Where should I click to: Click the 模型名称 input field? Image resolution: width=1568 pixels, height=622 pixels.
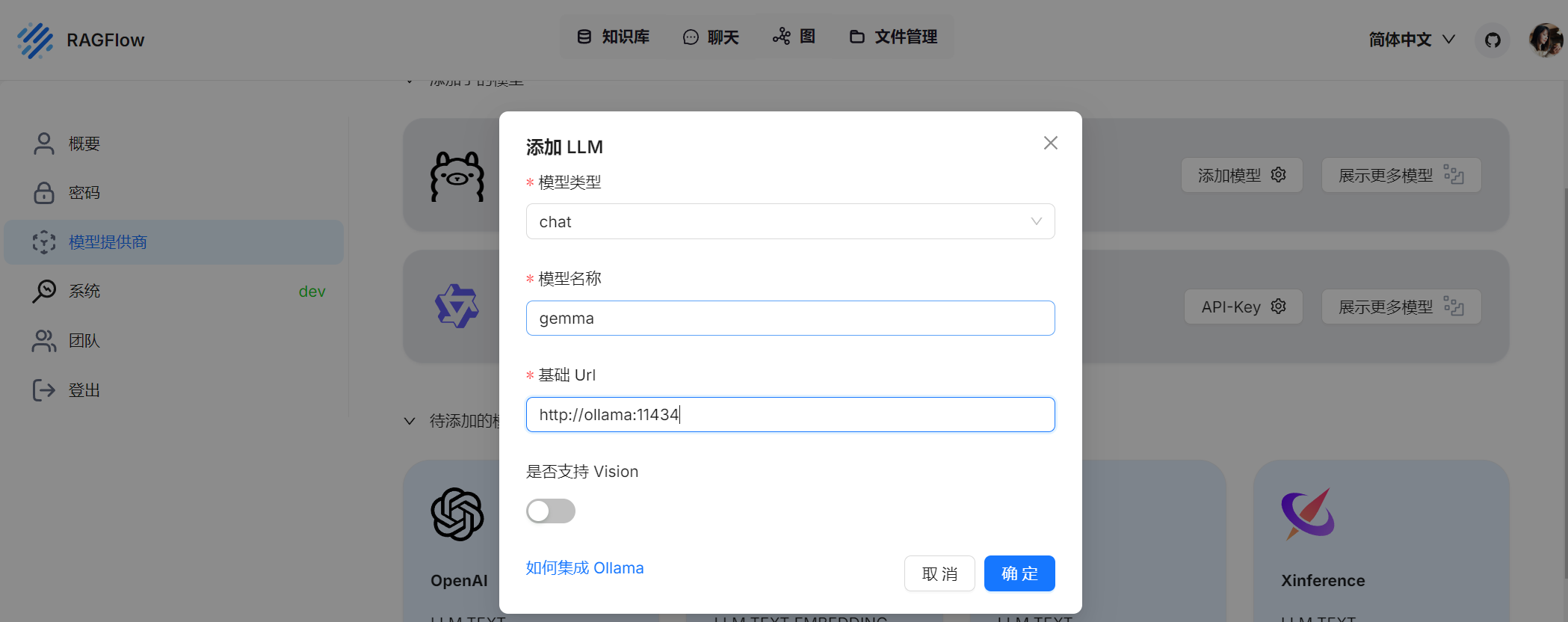(x=790, y=318)
